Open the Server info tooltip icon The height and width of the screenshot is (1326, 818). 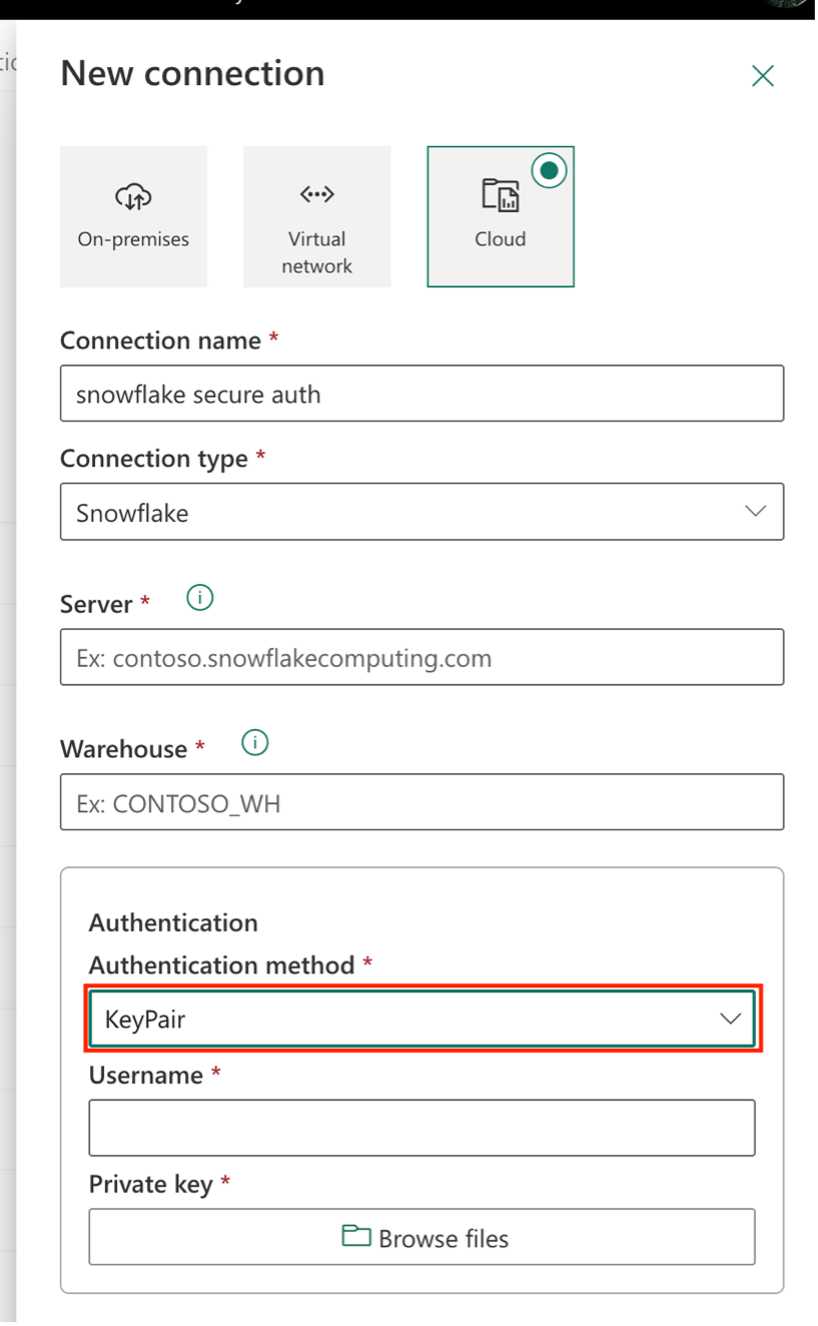coord(199,597)
